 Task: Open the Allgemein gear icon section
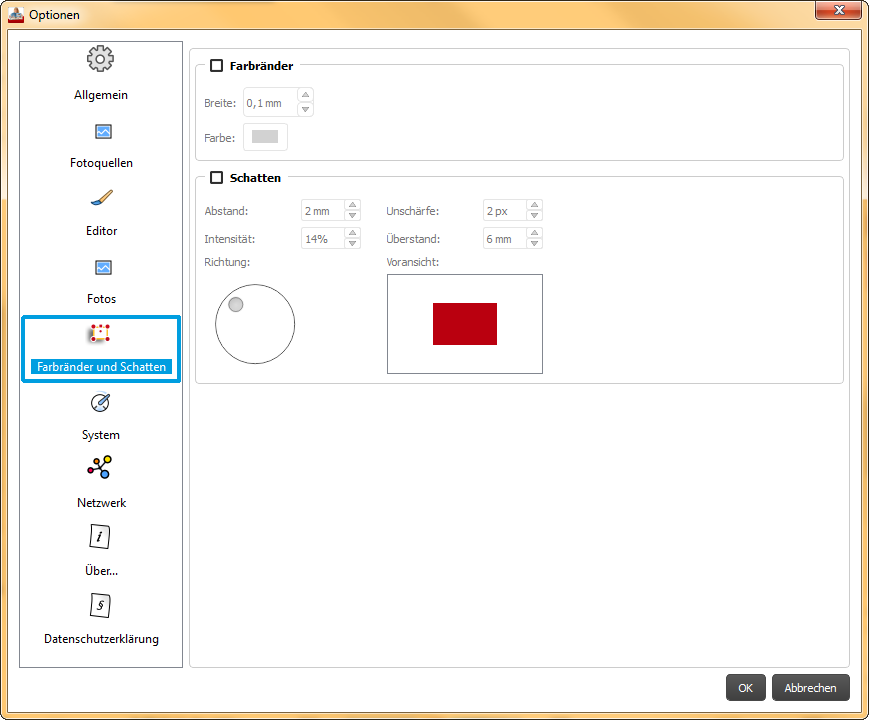[x=100, y=60]
